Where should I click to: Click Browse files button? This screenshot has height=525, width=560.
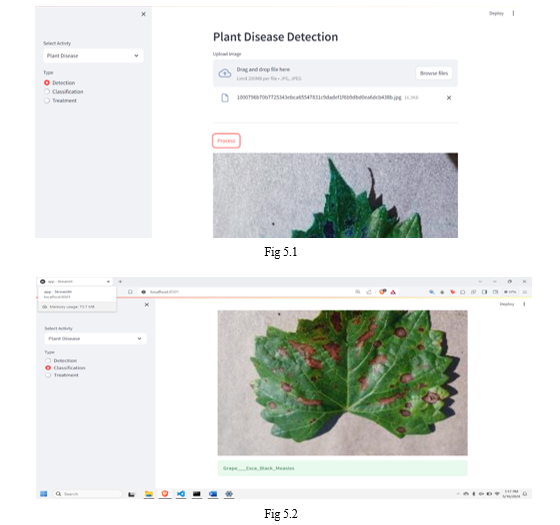[x=434, y=73]
